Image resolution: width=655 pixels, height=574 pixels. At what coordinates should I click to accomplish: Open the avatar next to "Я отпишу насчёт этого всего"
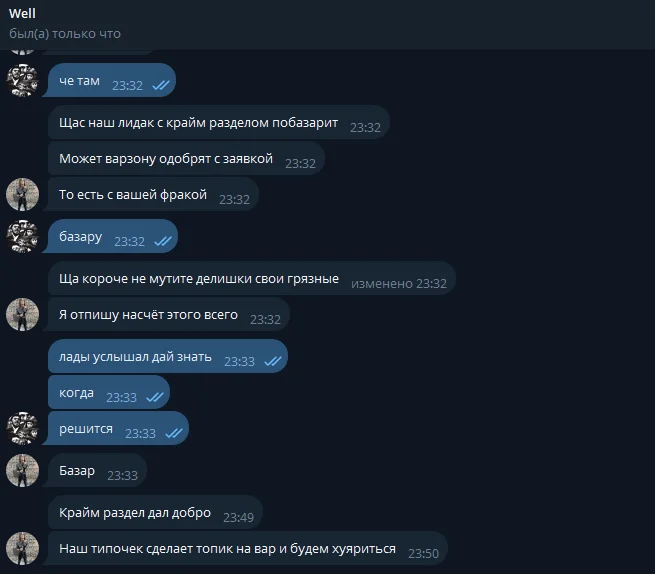click(x=23, y=315)
